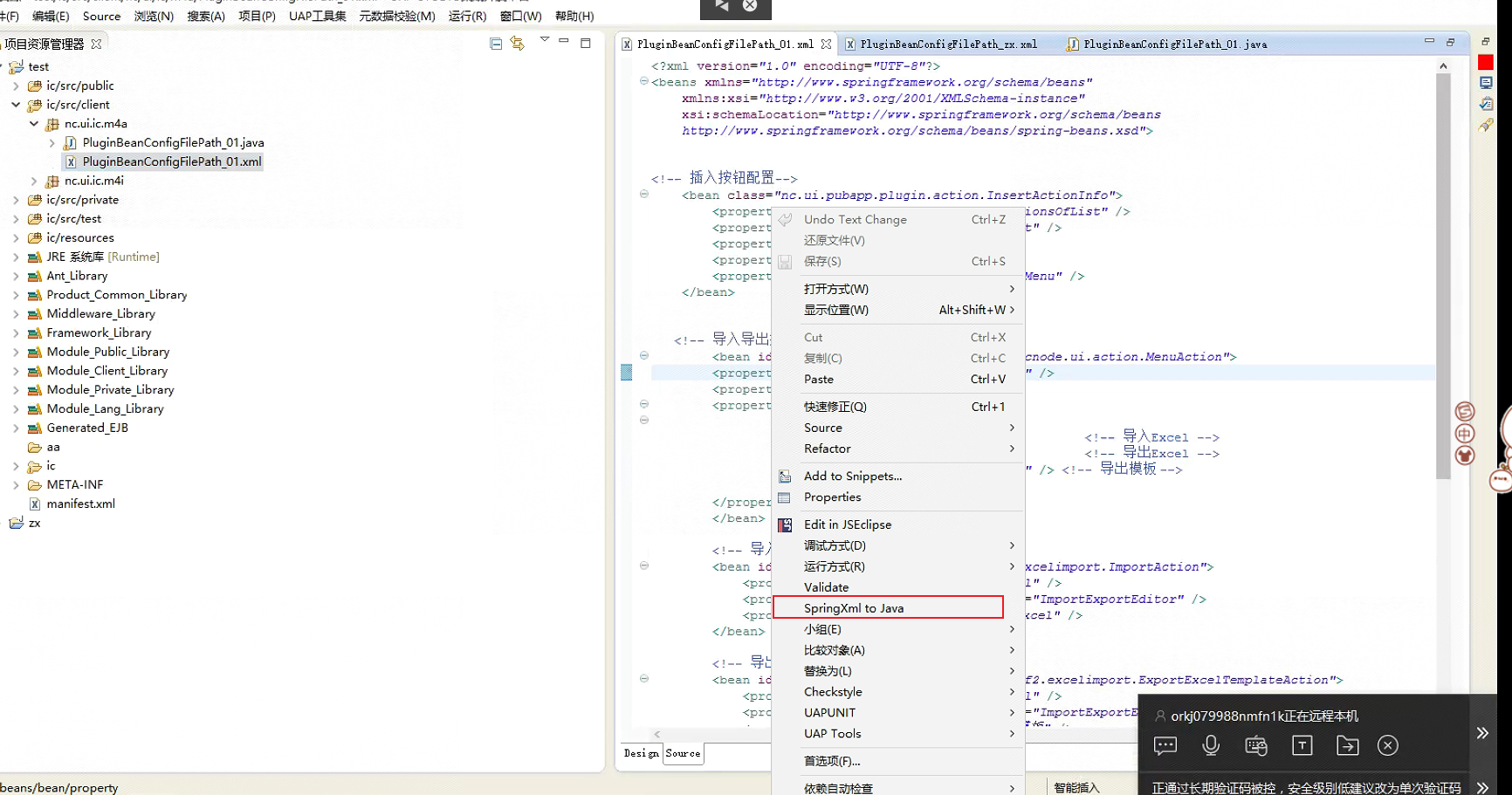
Task: Click the JSEclipse JS icon
Action: (x=785, y=525)
